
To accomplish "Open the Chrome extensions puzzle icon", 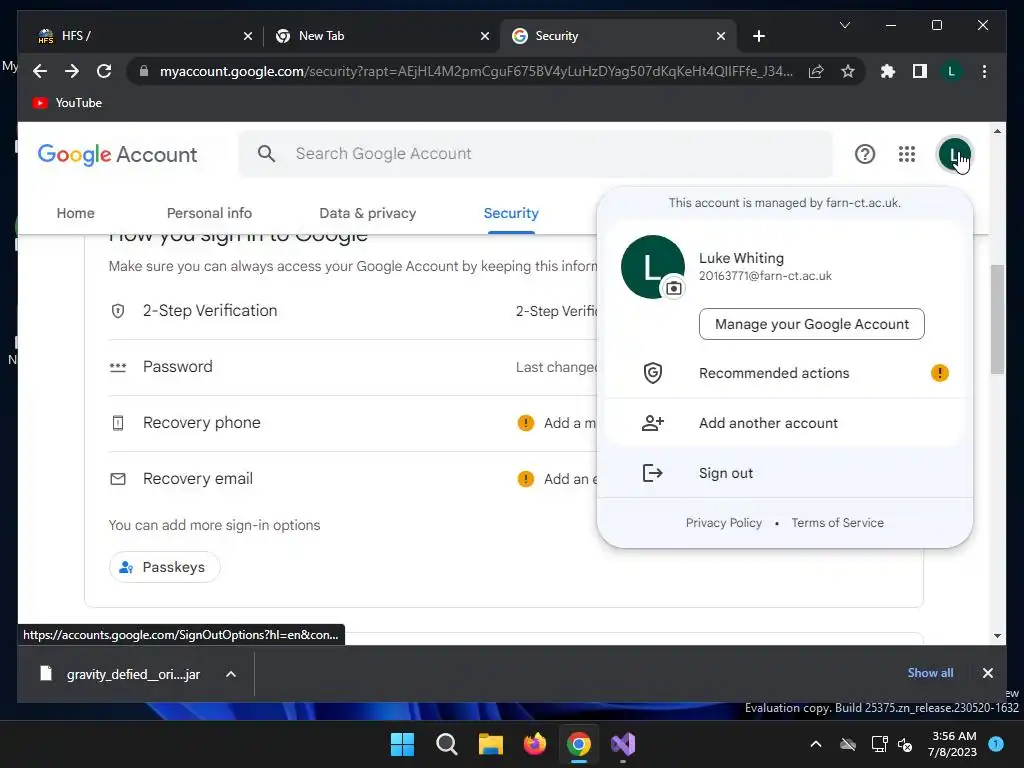I will point(888,71).
